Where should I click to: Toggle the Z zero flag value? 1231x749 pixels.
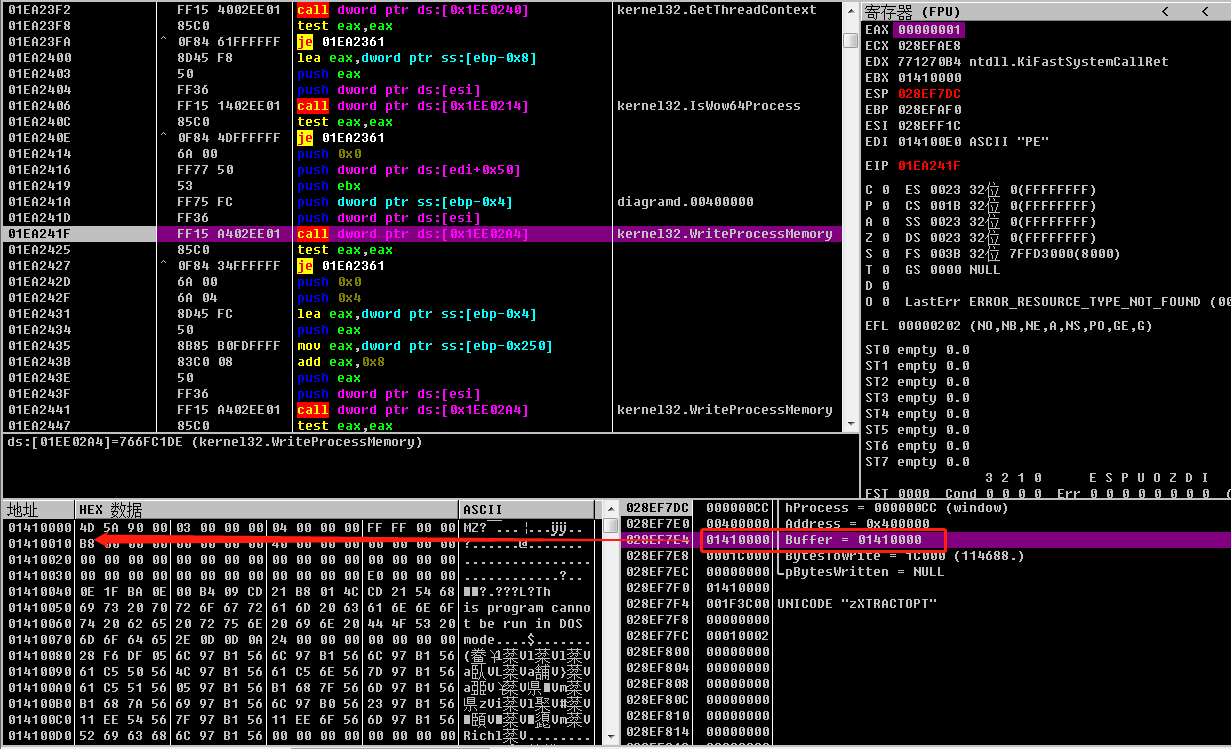pyautogui.click(x=885, y=238)
